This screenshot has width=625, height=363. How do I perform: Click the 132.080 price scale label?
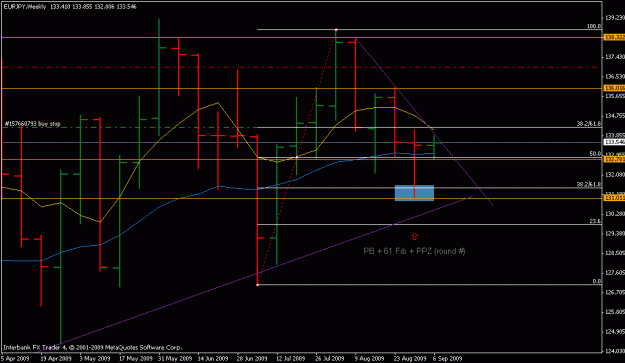coord(615,175)
